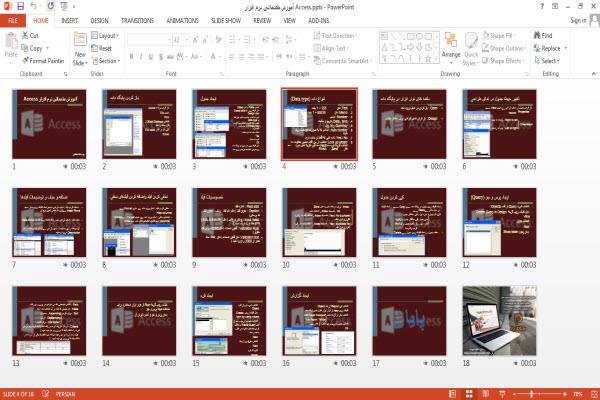This screenshot has height=400, width=600.
Task: Select slide 5 thumbnail
Action: pos(409,124)
